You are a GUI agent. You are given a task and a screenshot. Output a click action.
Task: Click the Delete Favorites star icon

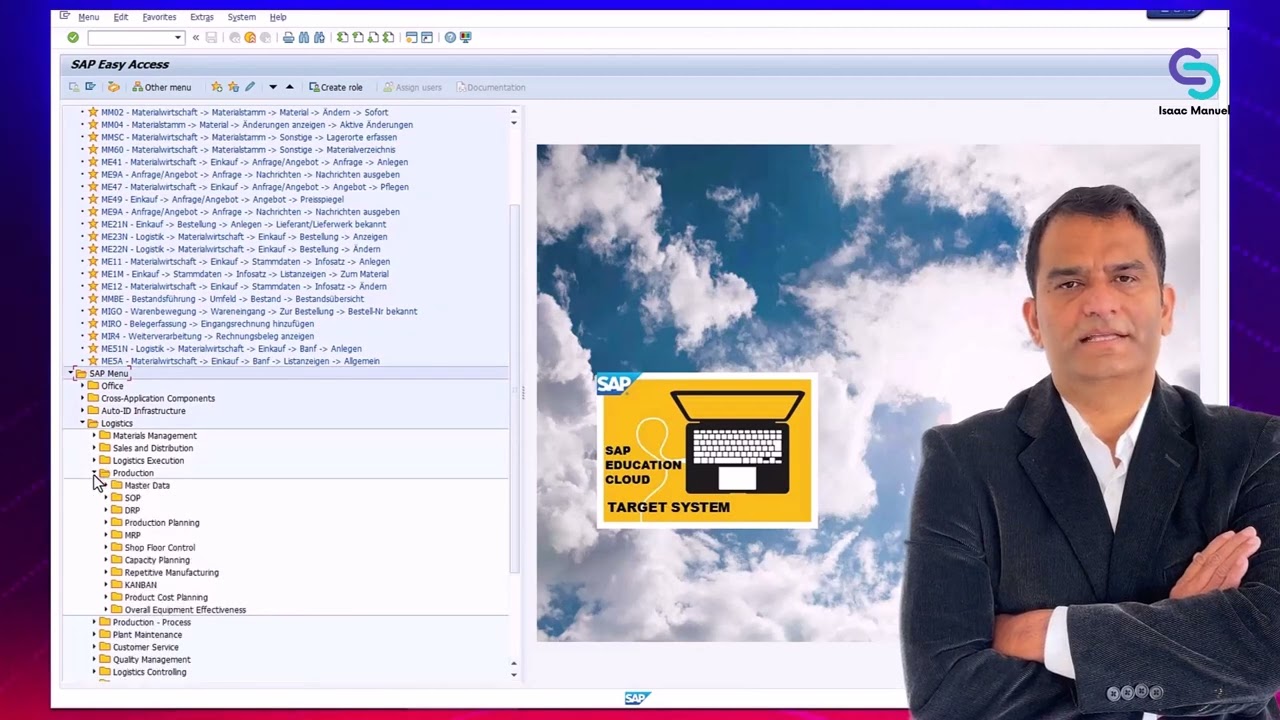(x=233, y=87)
